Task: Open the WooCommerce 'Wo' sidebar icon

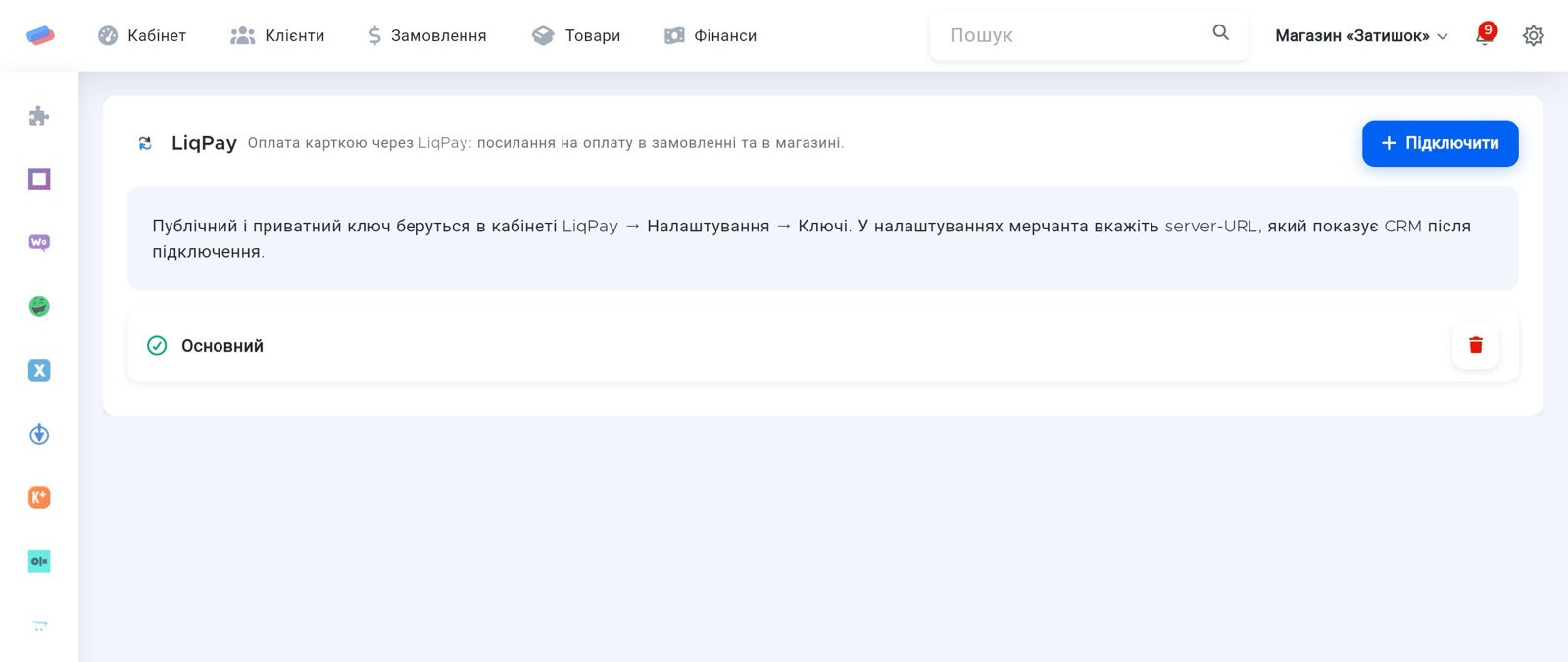Action: click(39, 242)
